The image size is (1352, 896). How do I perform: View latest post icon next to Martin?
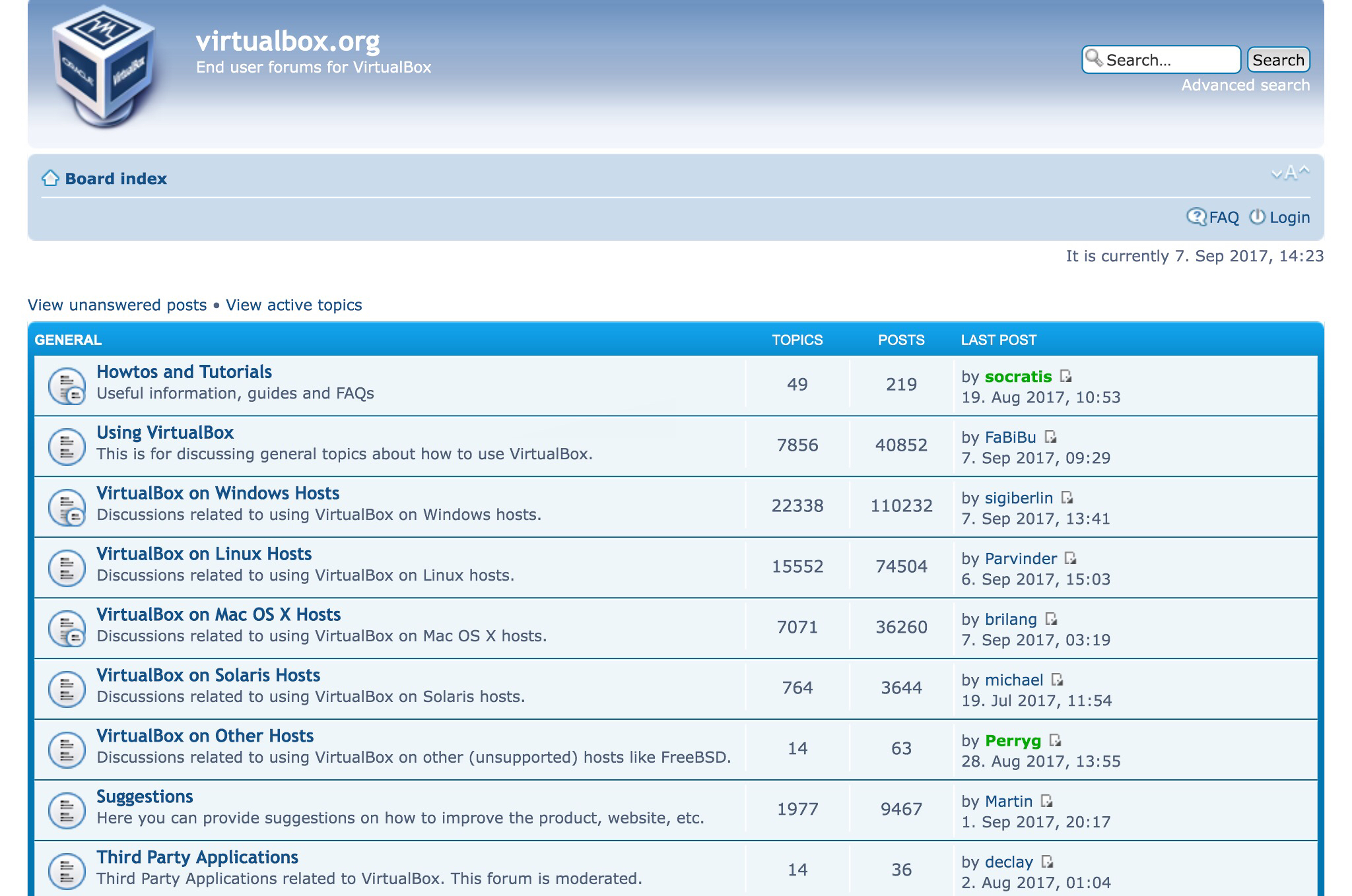point(1046,801)
